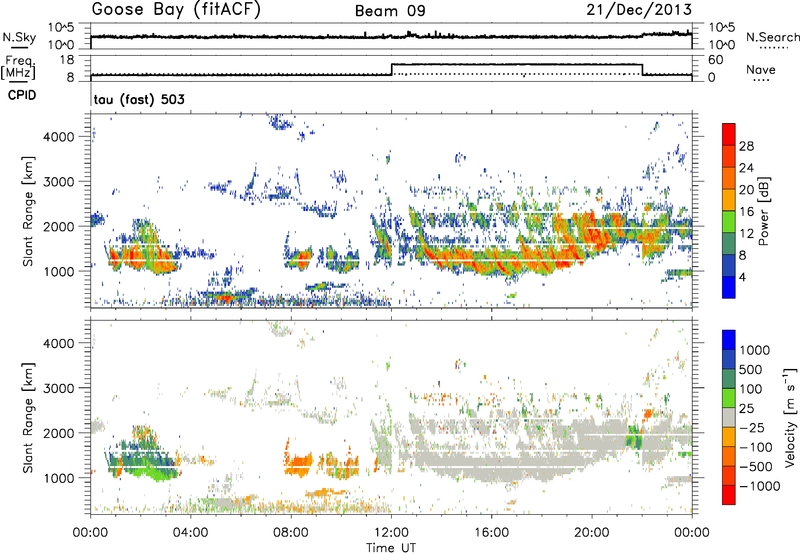
Task: Click the frequency step-down near 22:00 UT
Action: tap(642, 69)
